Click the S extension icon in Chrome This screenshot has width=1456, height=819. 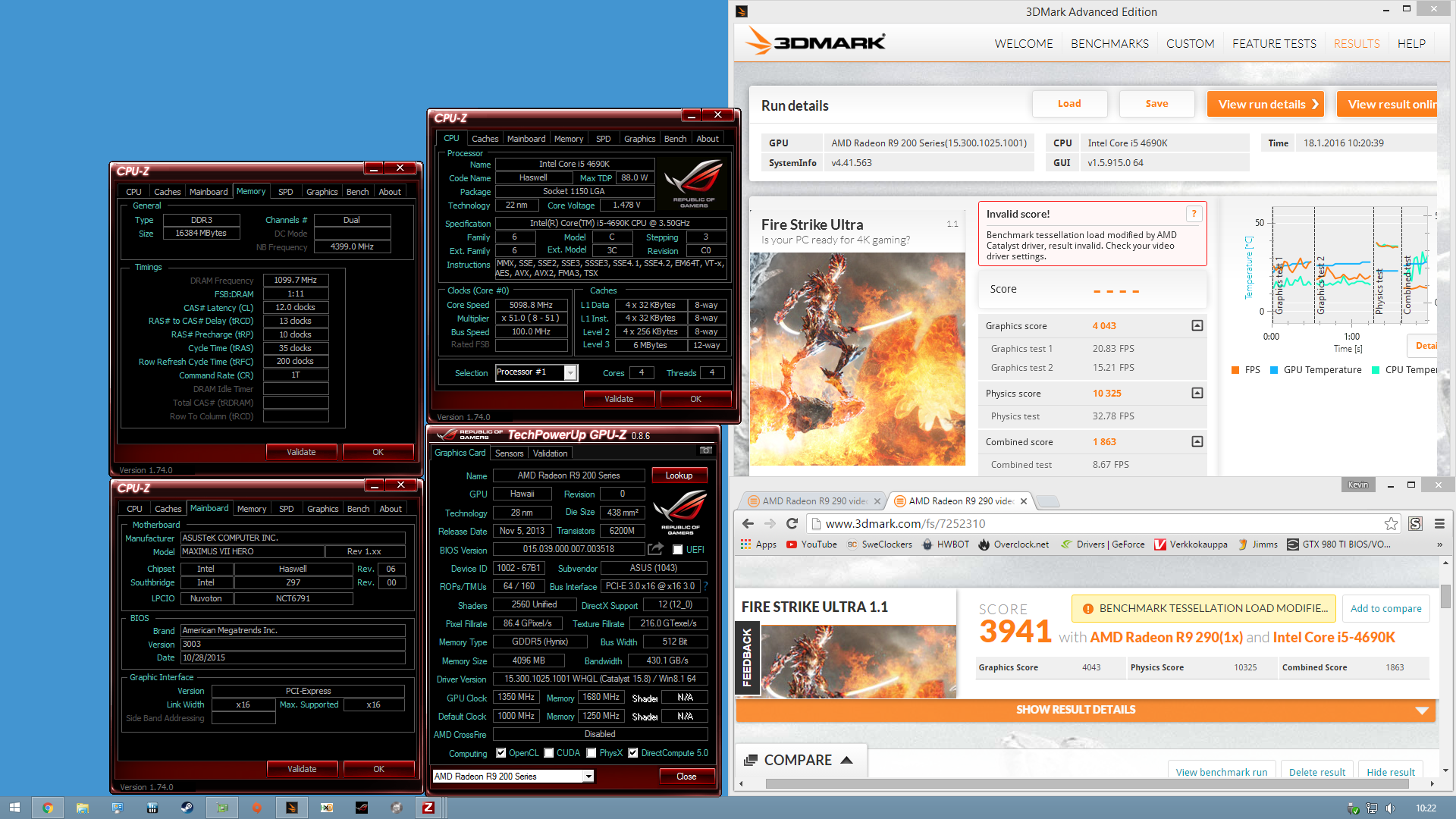(x=1415, y=523)
